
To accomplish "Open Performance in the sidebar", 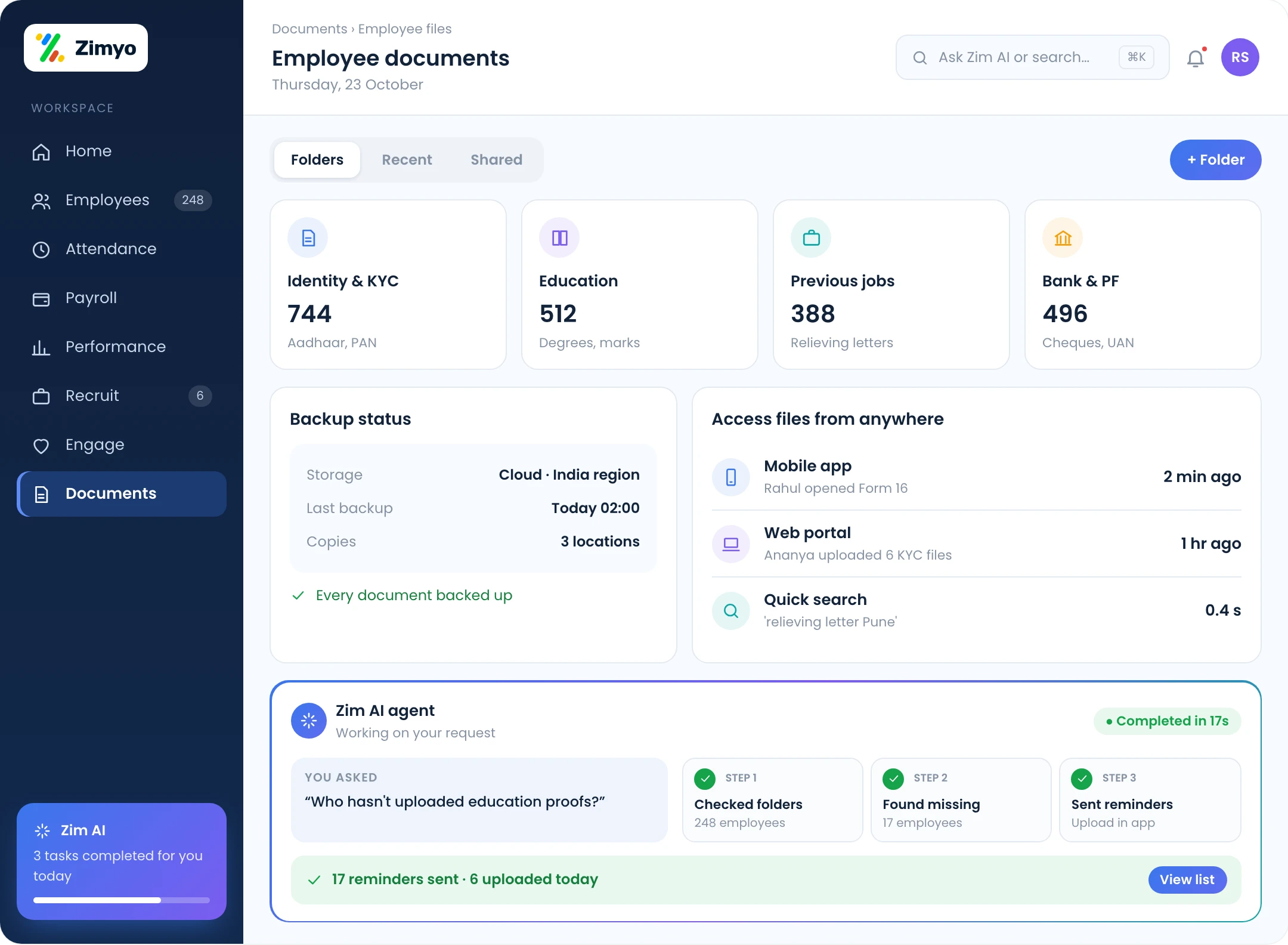I will click(x=122, y=347).
